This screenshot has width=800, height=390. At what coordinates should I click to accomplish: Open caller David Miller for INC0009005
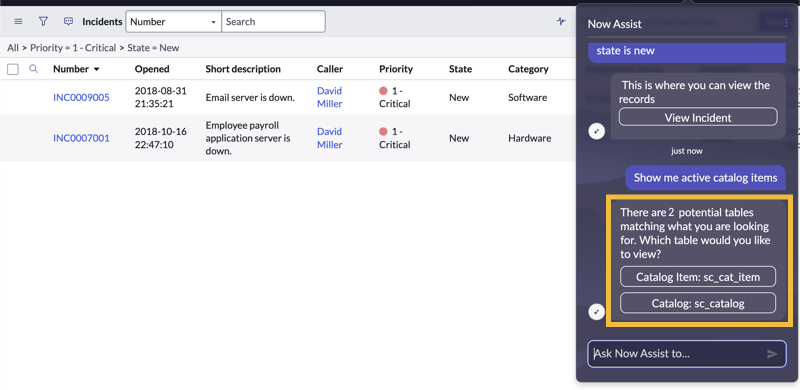[330, 98]
